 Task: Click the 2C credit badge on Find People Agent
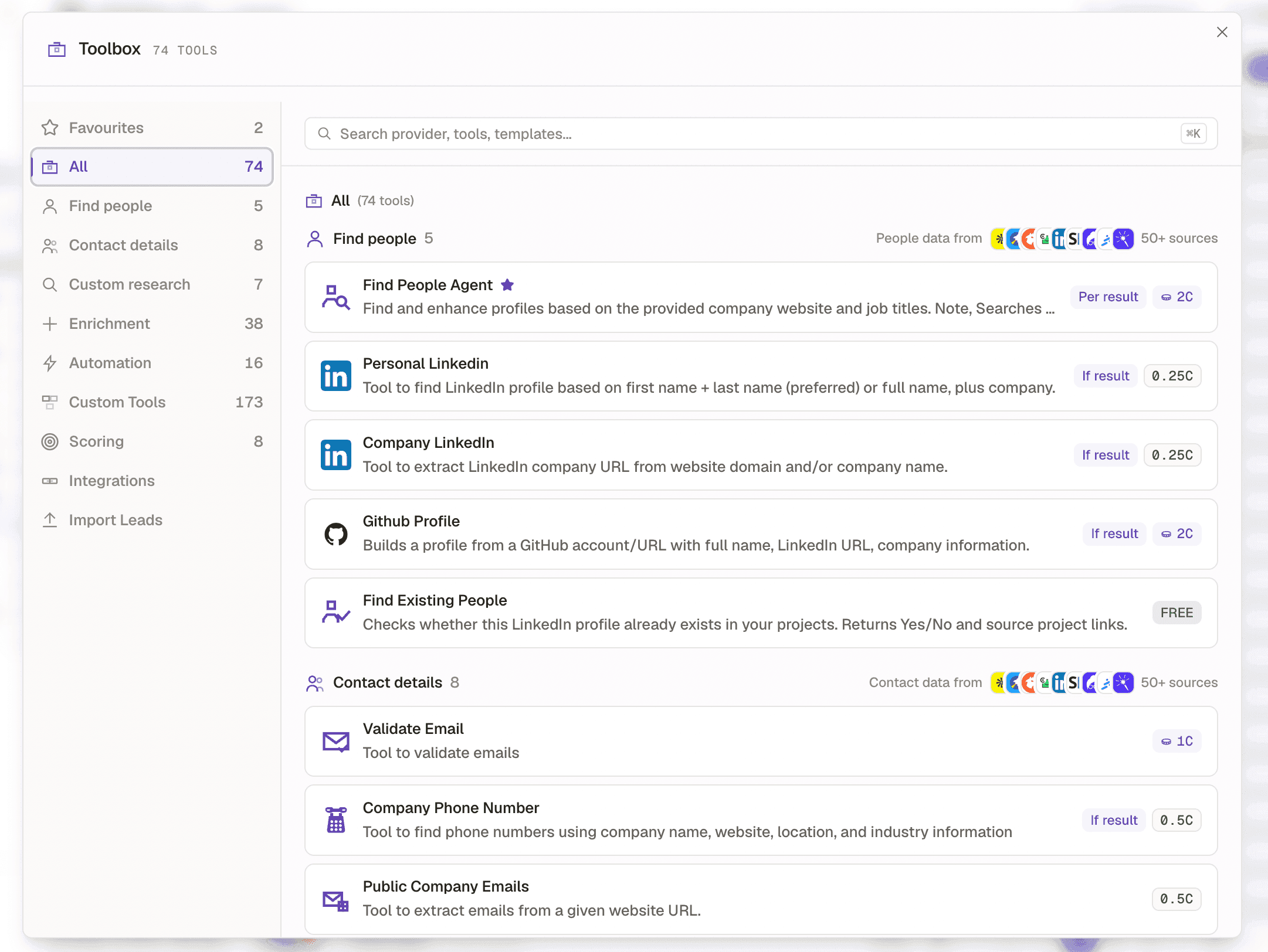click(1177, 297)
